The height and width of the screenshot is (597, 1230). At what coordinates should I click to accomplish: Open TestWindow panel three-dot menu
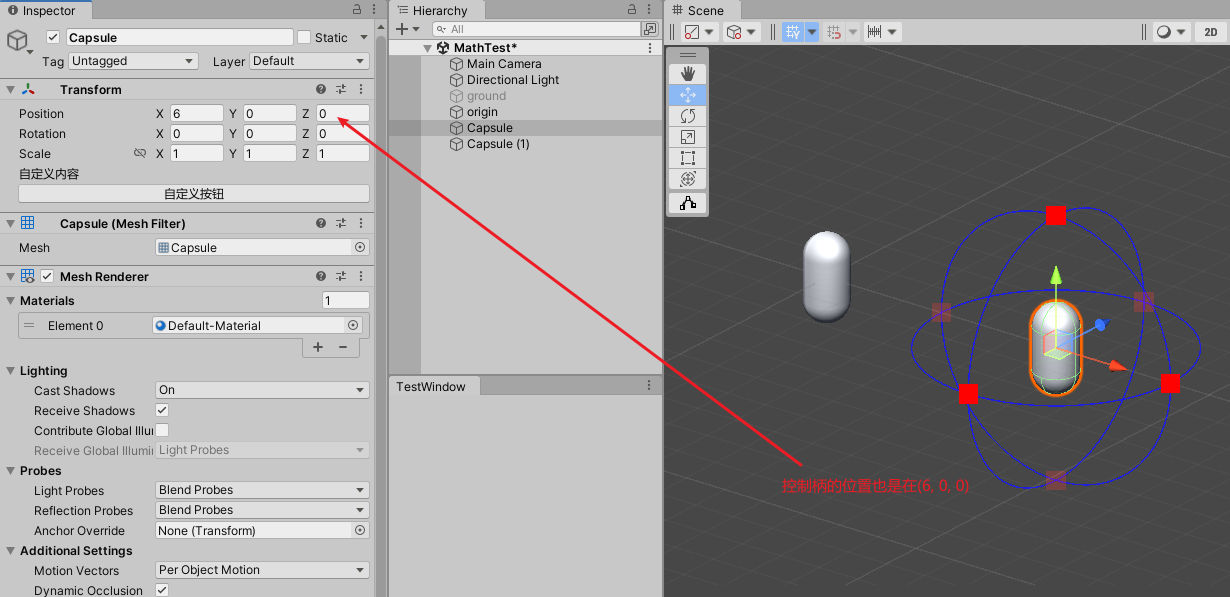point(649,385)
